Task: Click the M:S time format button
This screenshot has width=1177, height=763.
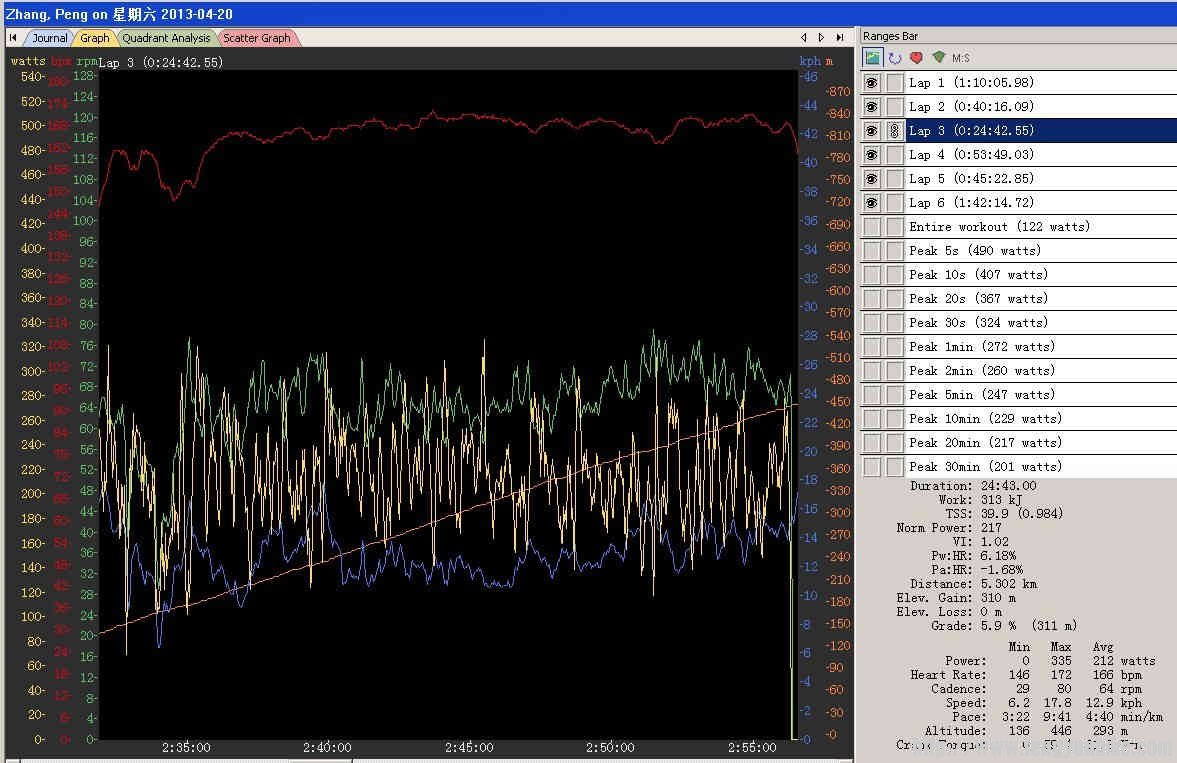Action: click(x=960, y=58)
